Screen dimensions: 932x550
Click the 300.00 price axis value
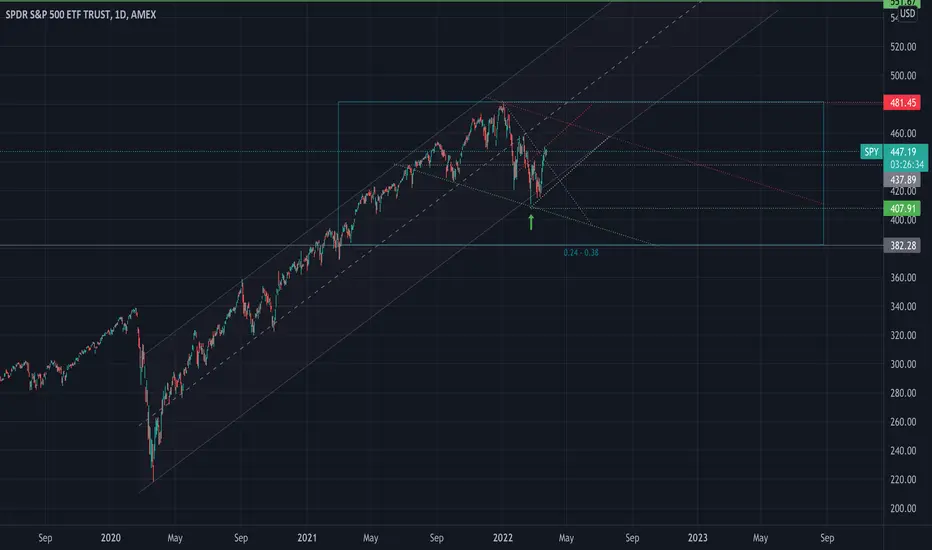903,364
